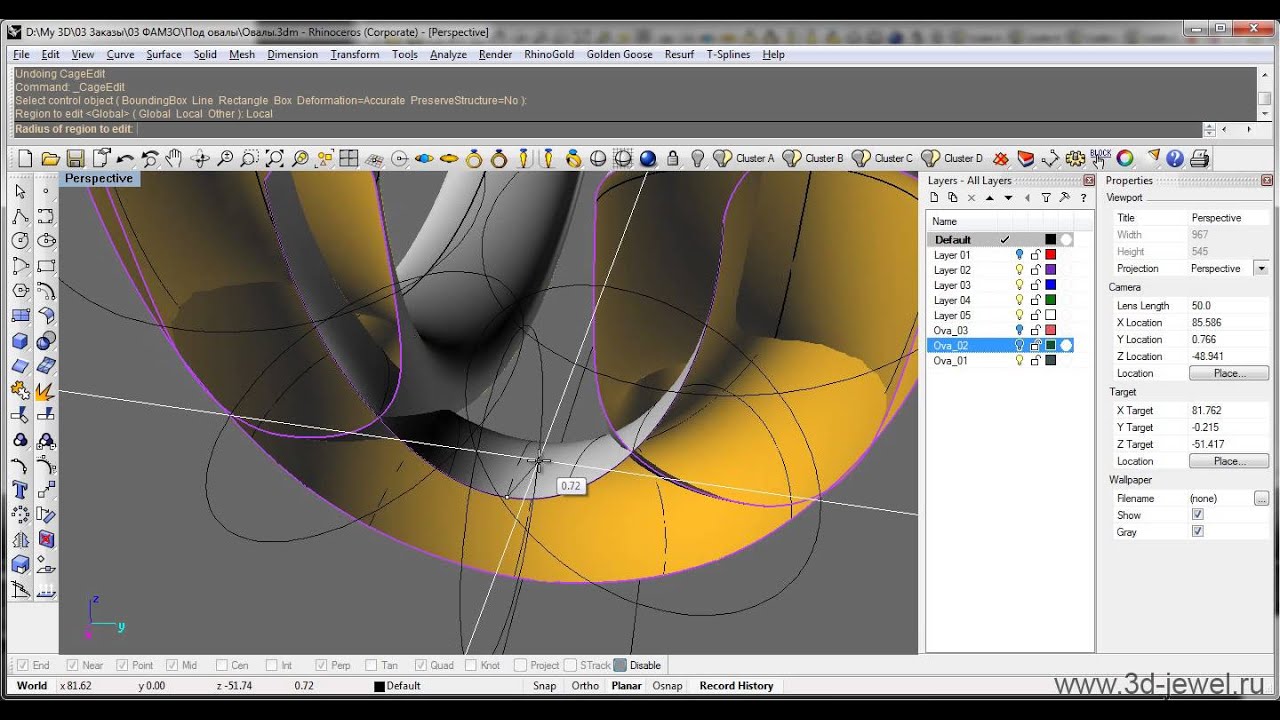Click the new layer icon in Layers panel
Screen dimensions: 1280x720
934,198
